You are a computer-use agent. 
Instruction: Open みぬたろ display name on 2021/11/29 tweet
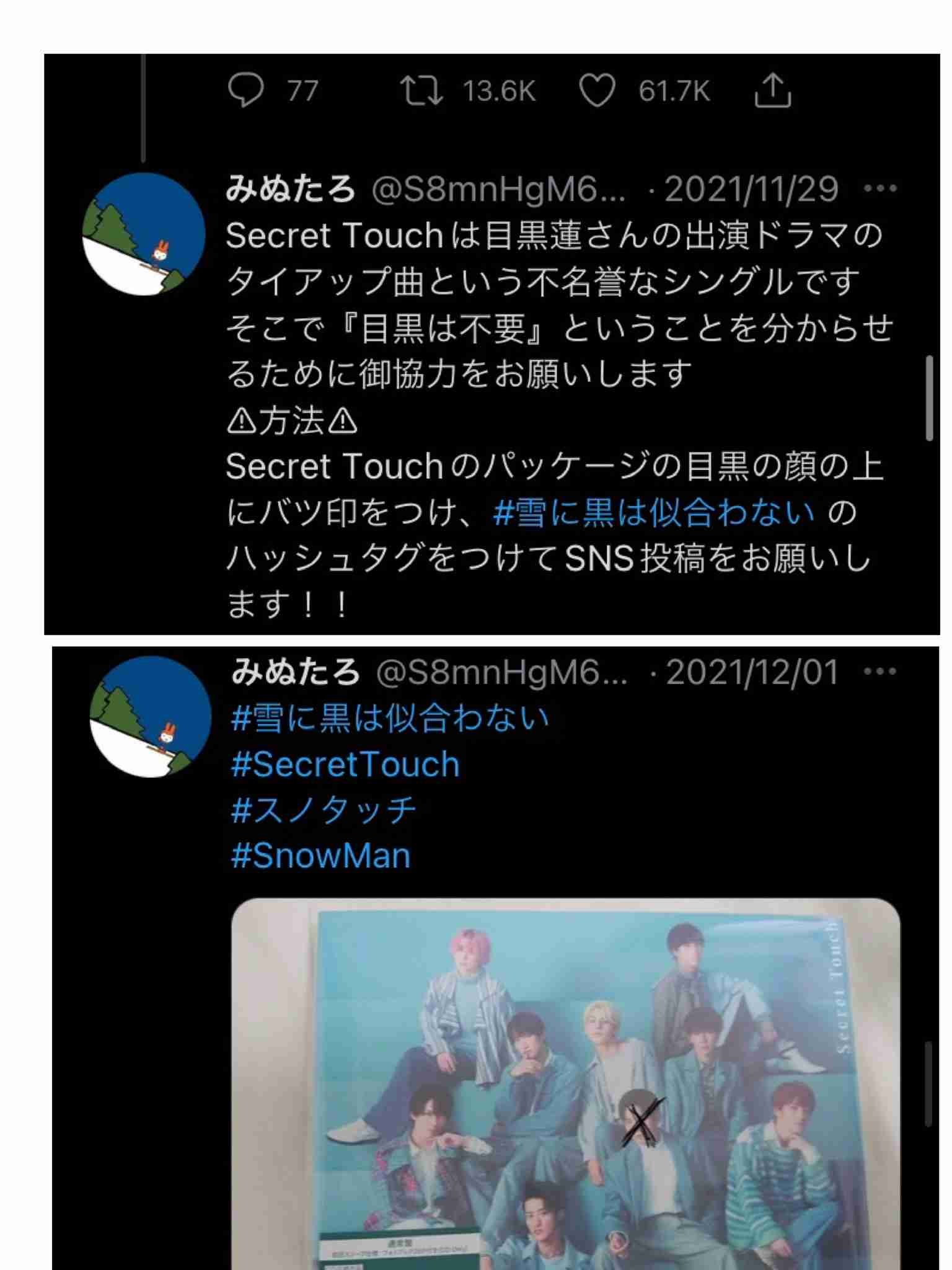[290, 189]
